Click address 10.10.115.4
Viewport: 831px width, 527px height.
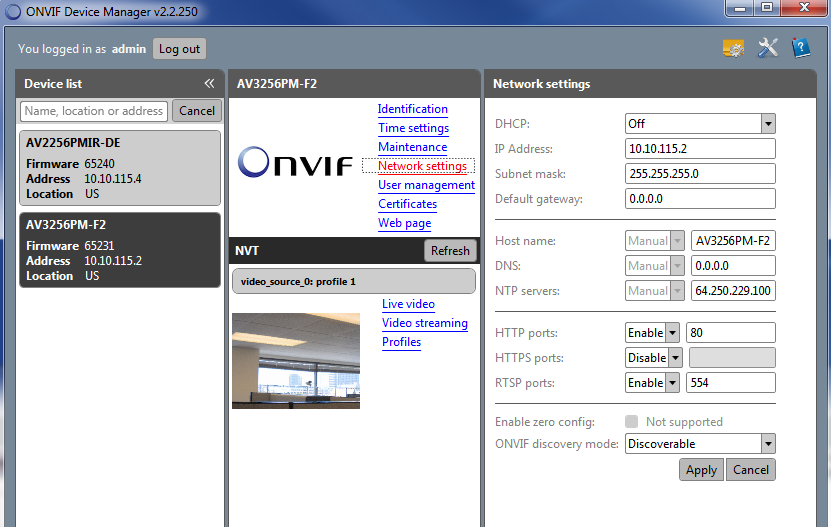tap(113, 179)
